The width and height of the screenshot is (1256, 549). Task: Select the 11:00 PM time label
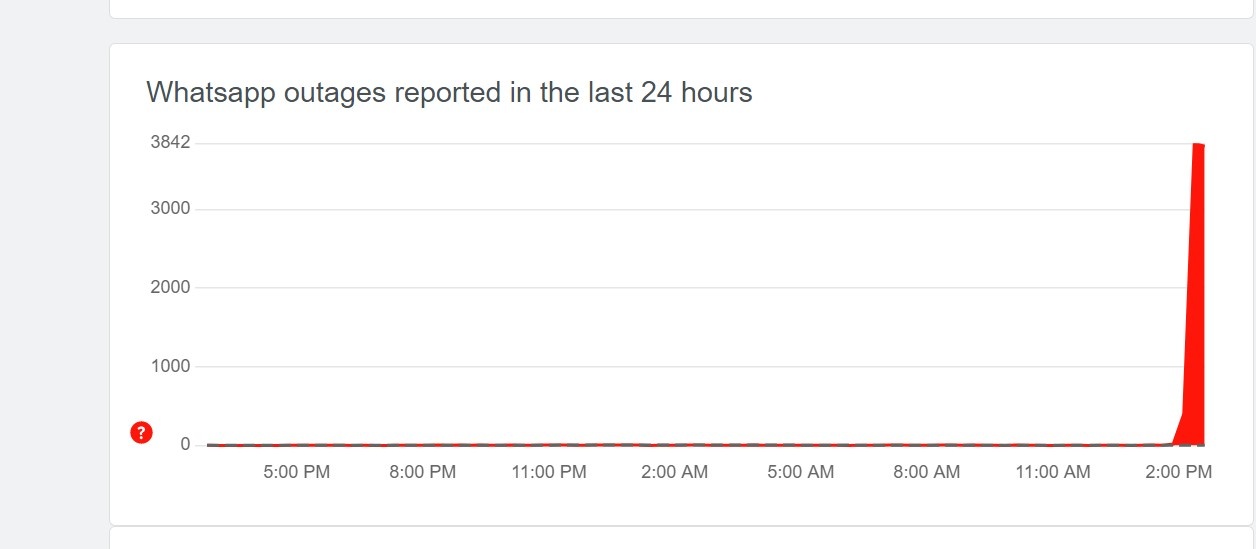(x=548, y=472)
